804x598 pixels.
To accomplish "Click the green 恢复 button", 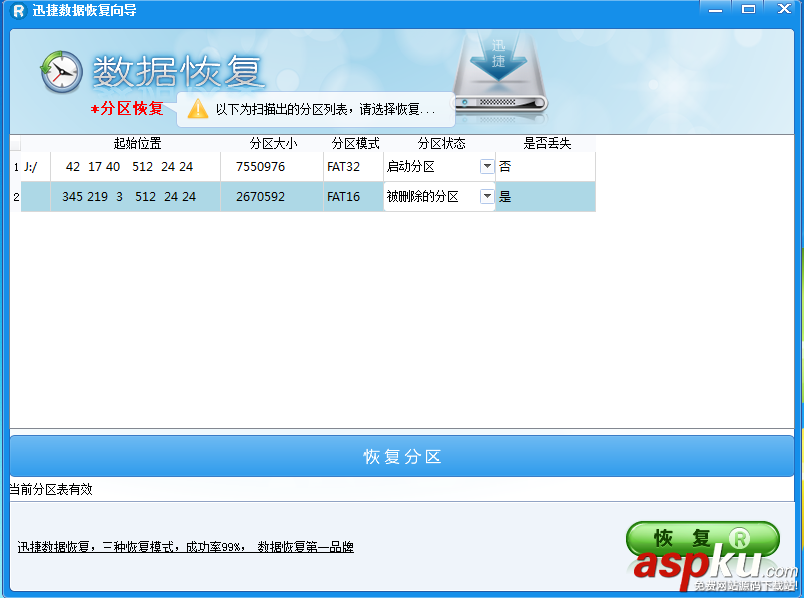I will [x=695, y=538].
